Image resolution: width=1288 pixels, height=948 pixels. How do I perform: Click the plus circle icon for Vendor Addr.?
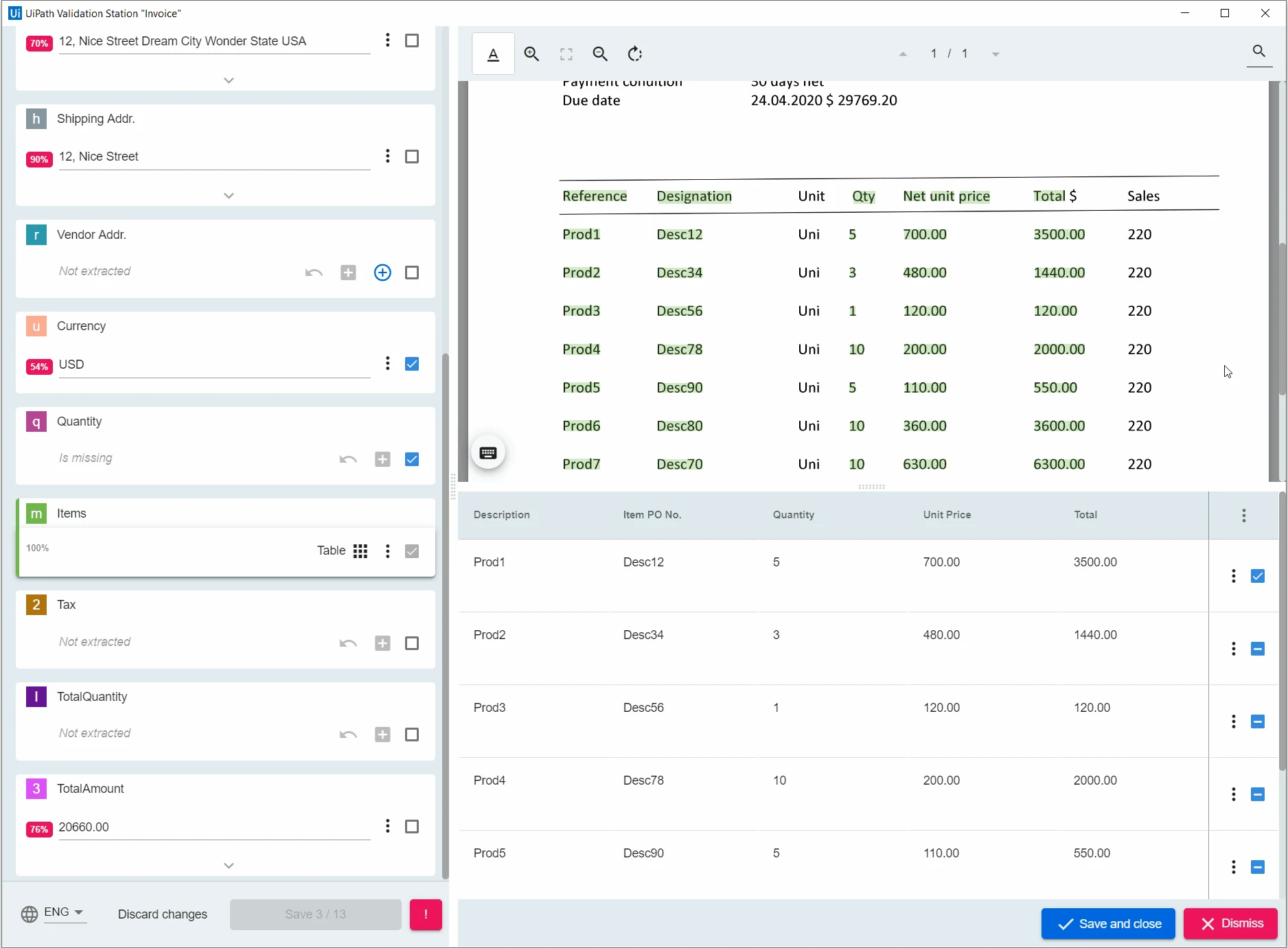coord(382,273)
